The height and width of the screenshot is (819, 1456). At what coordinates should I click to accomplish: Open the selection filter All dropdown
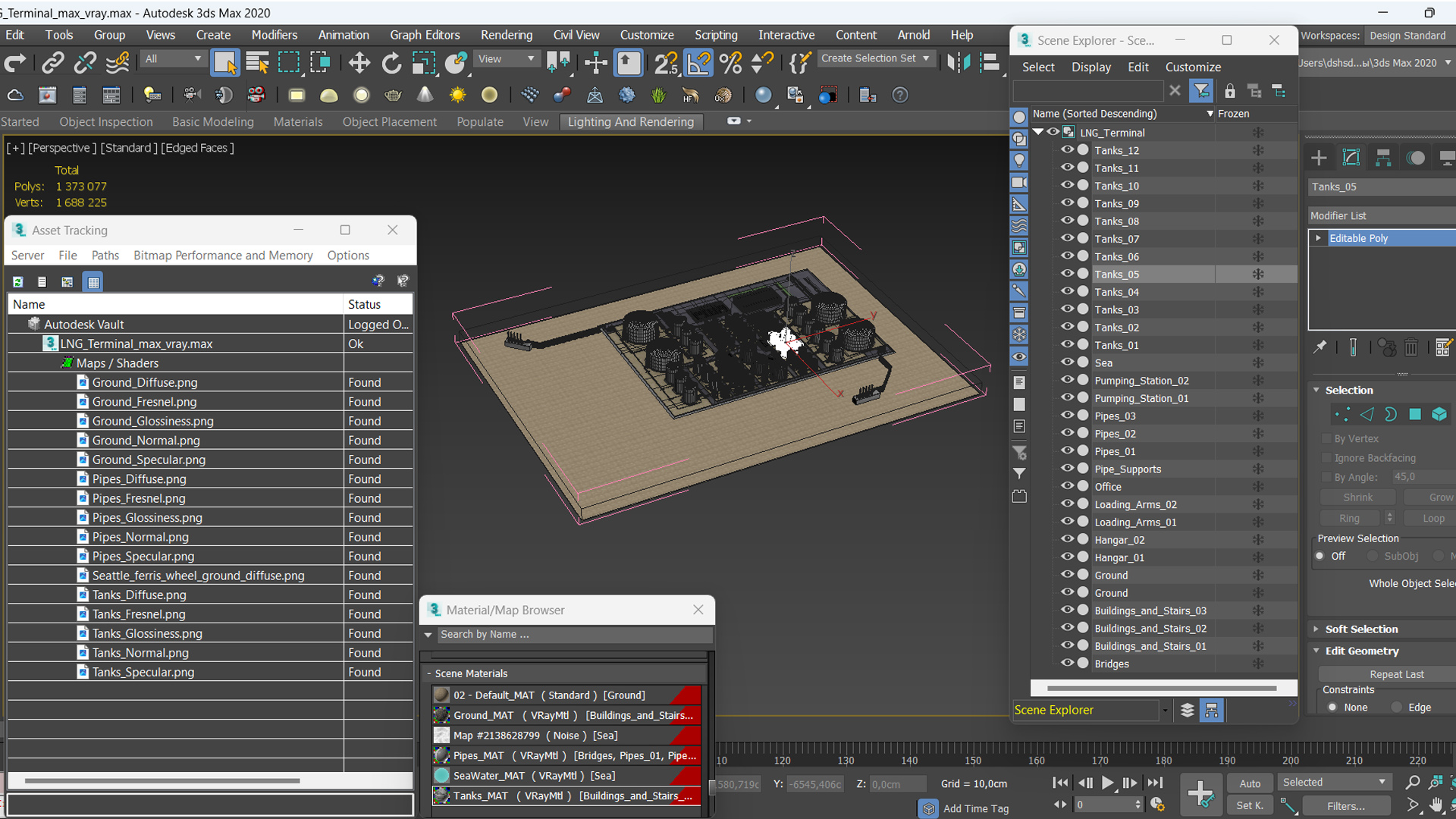click(173, 58)
